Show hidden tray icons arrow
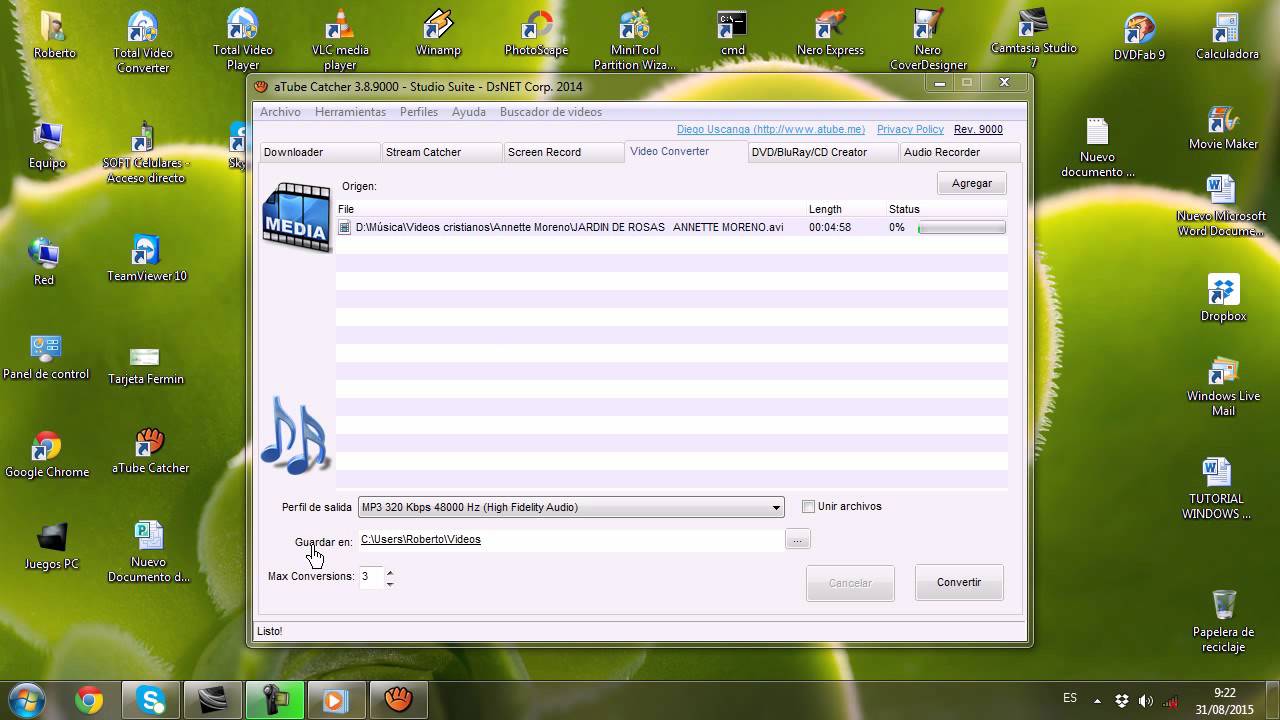This screenshot has width=1280, height=720. coord(1097,701)
